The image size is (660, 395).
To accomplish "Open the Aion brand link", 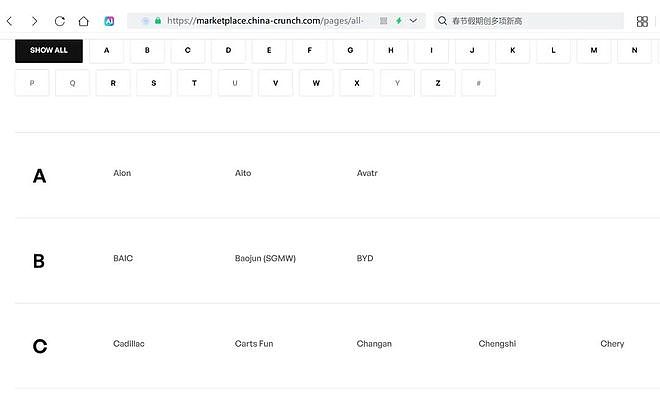I will click(x=122, y=173).
